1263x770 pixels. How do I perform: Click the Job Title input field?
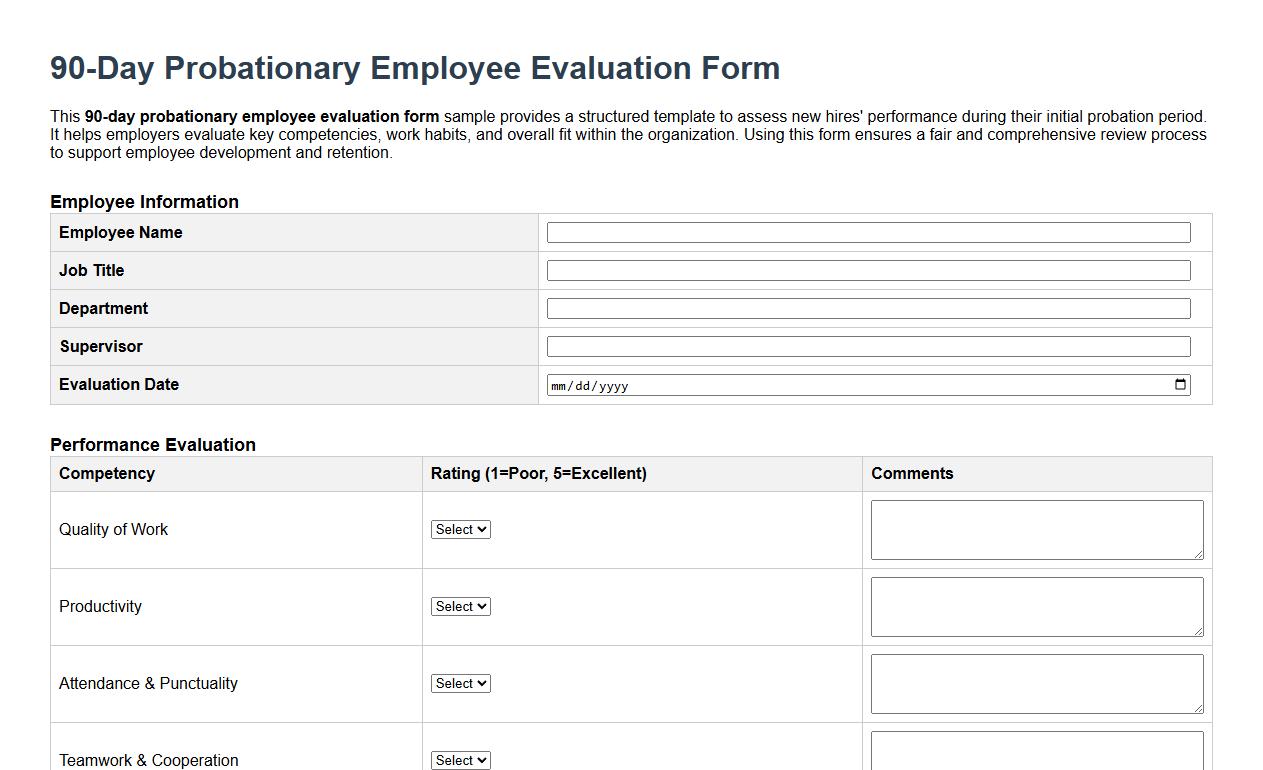pos(867,269)
